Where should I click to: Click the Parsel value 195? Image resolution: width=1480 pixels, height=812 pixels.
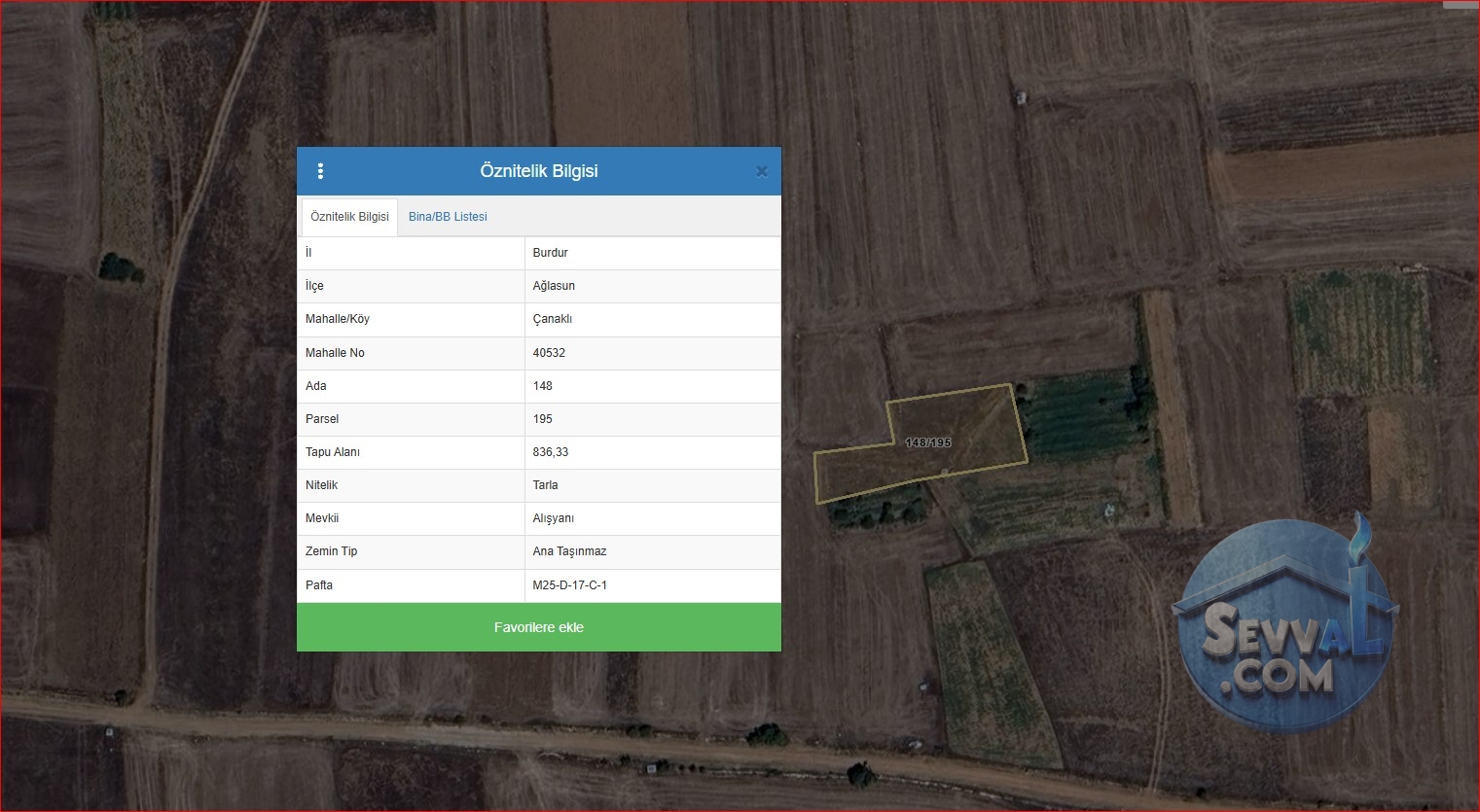tap(542, 419)
